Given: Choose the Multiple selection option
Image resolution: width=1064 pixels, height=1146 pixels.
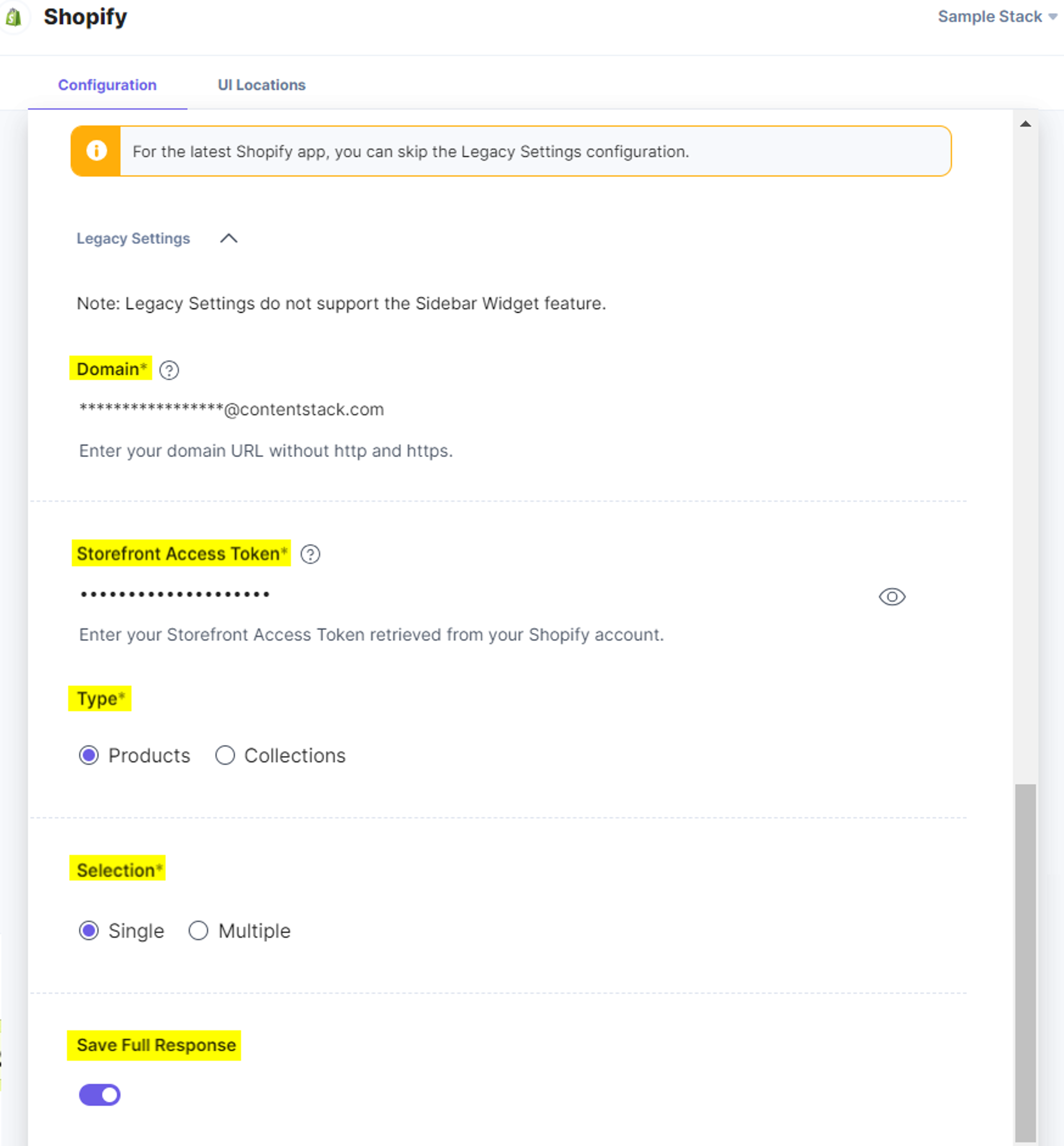Looking at the screenshot, I should pos(198,931).
